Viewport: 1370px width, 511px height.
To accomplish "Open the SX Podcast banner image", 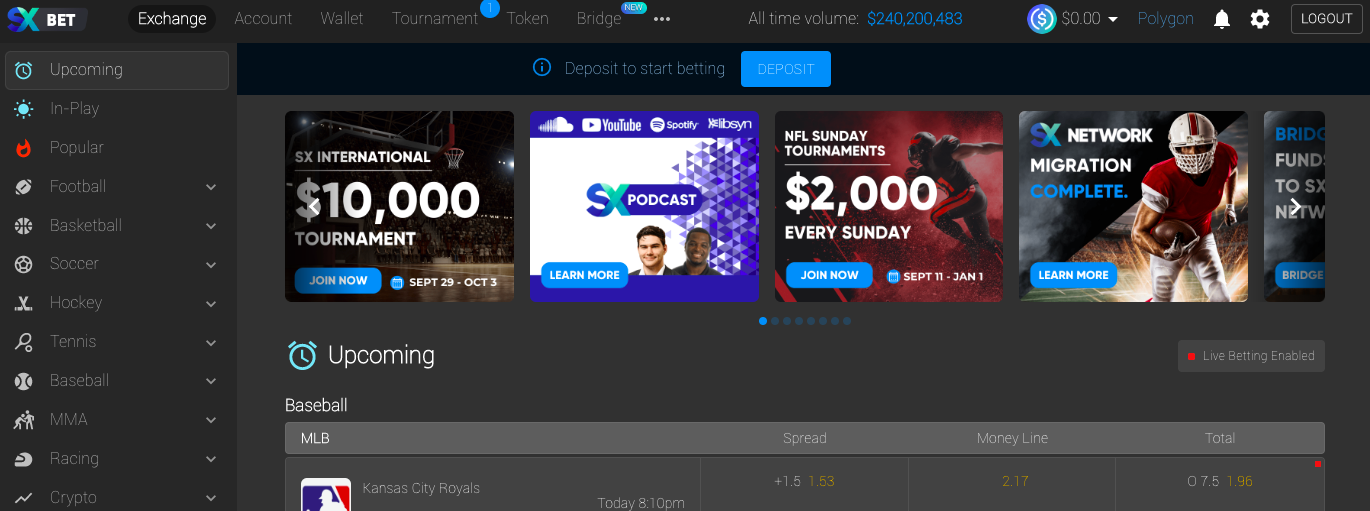I will click(x=644, y=206).
